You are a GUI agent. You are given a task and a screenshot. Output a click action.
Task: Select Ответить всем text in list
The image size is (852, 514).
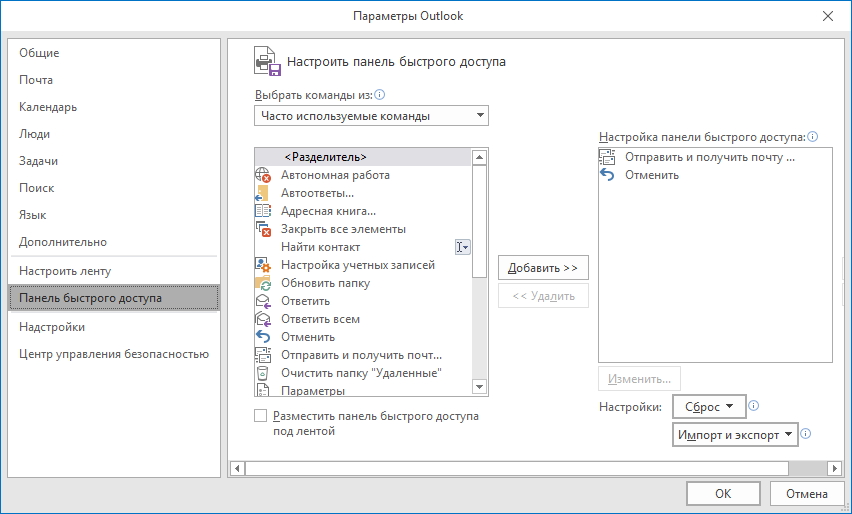click(x=321, y=319)
